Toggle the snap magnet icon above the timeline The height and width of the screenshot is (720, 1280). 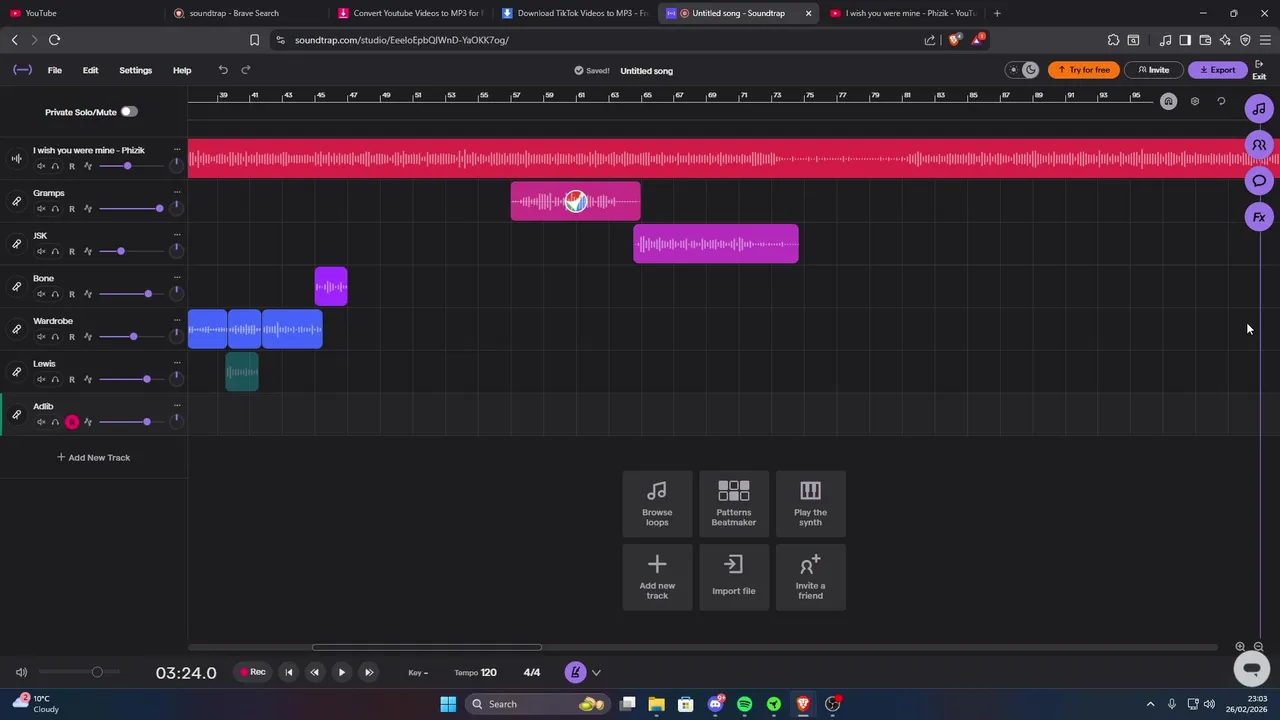[1168, 101]
